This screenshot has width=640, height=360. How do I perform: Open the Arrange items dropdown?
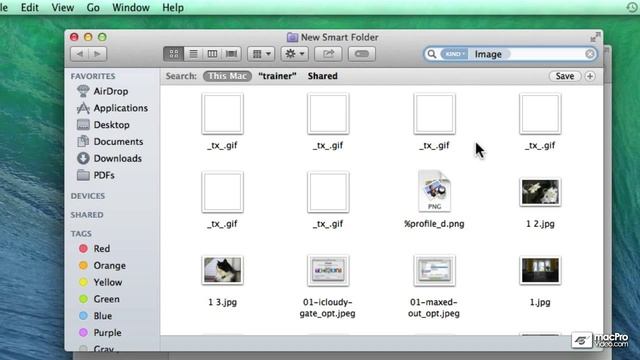tap(261, 54)
